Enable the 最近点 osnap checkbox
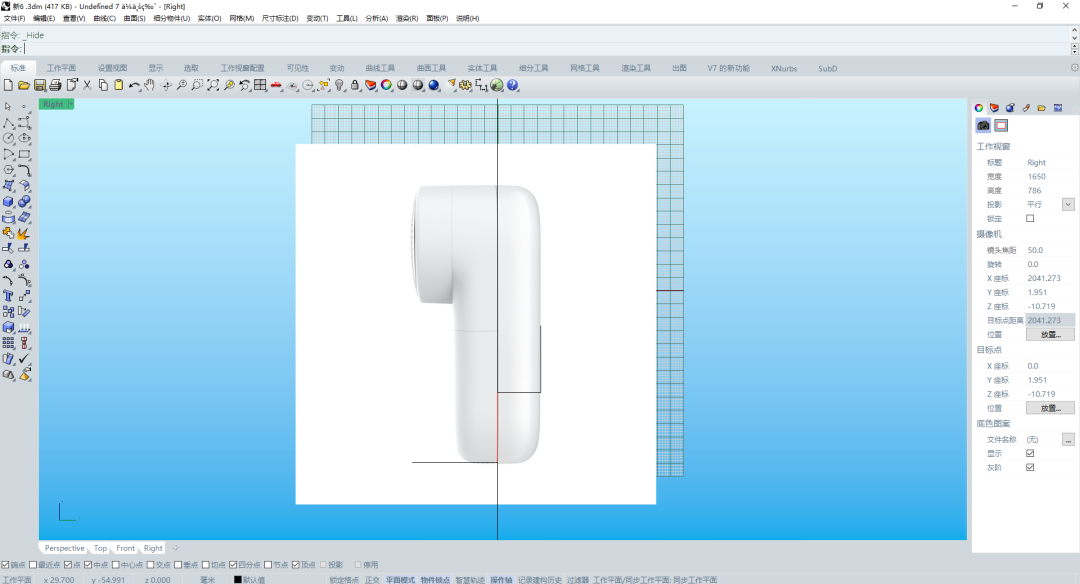 coord(33,565)
